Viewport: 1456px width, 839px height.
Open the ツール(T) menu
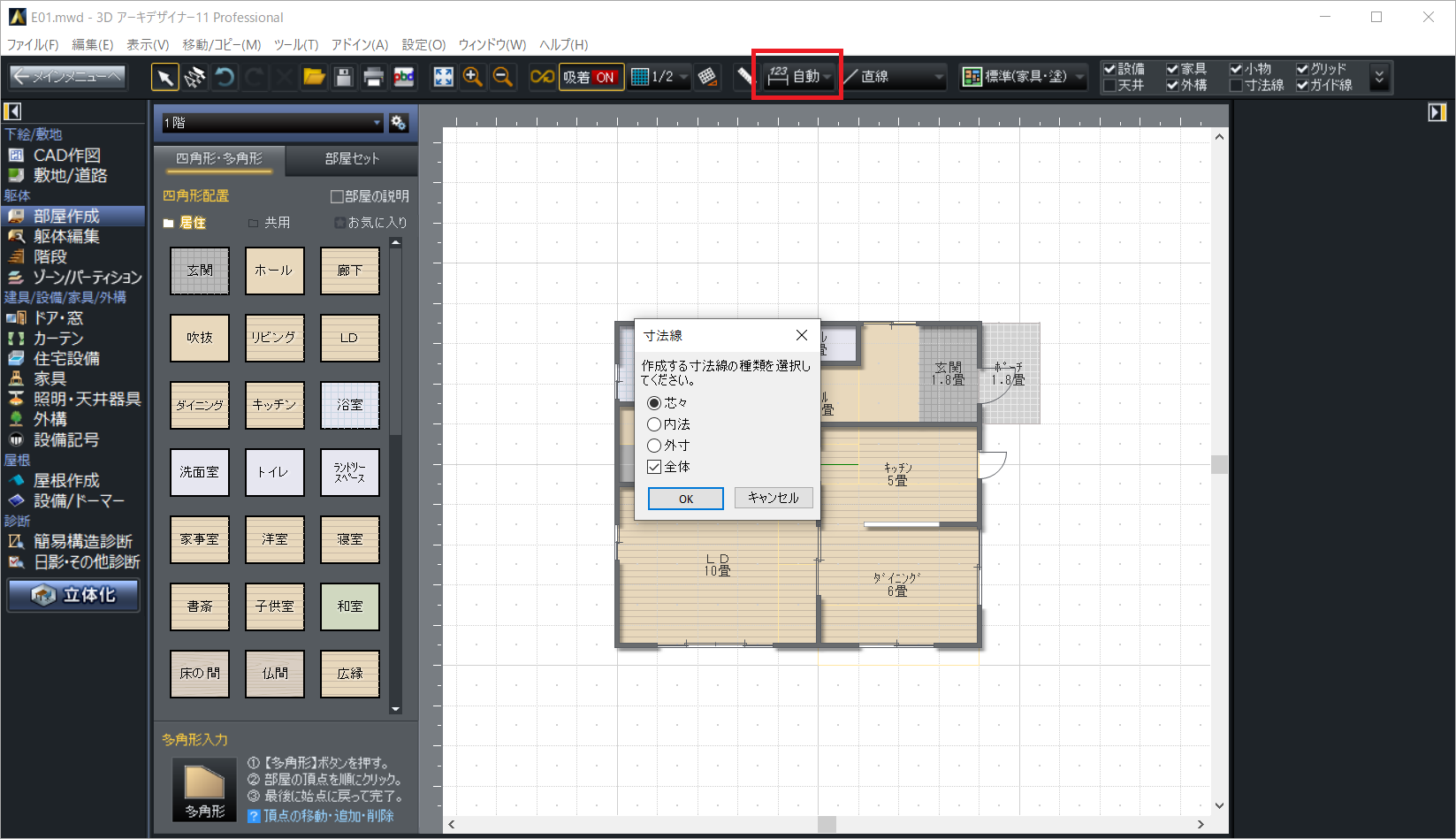[x=295, y=44]
